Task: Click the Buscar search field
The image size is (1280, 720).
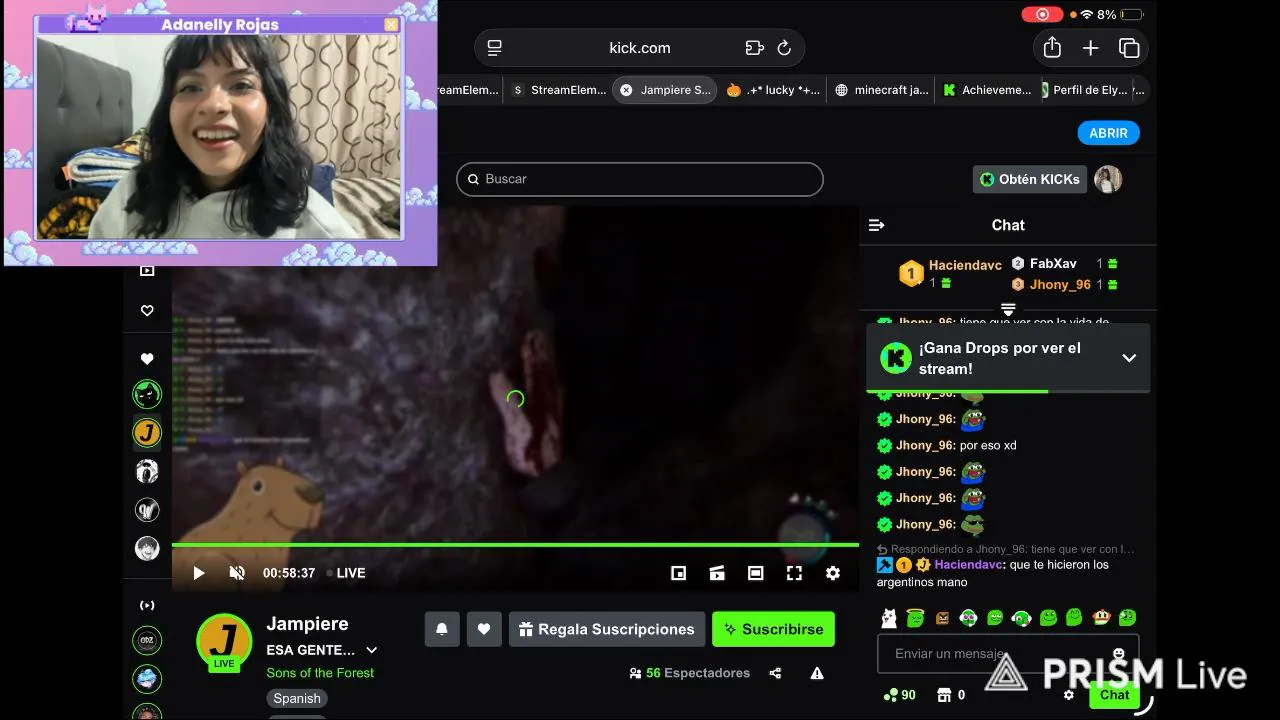Action: (640, 179)
